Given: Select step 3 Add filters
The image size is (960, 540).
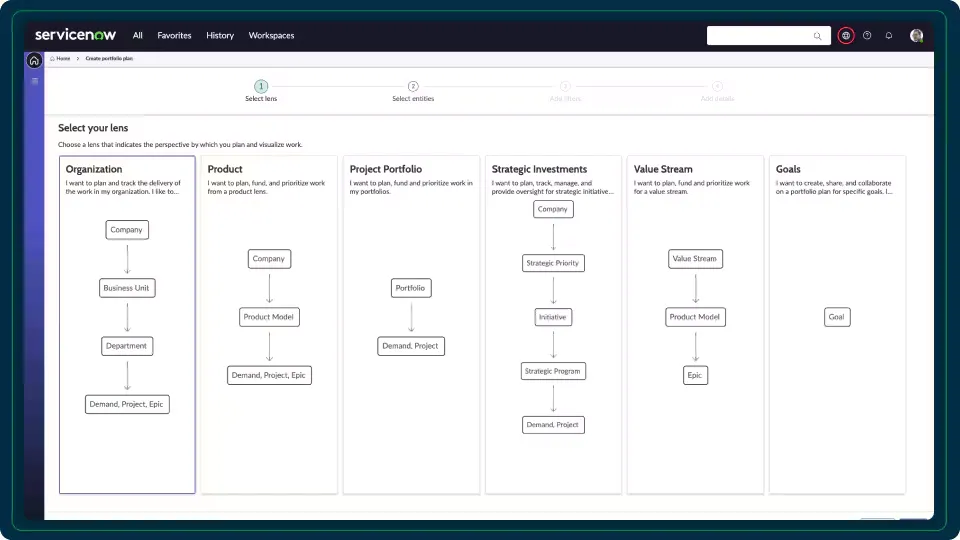Looking at the screenshot, I should pos(565,91).
